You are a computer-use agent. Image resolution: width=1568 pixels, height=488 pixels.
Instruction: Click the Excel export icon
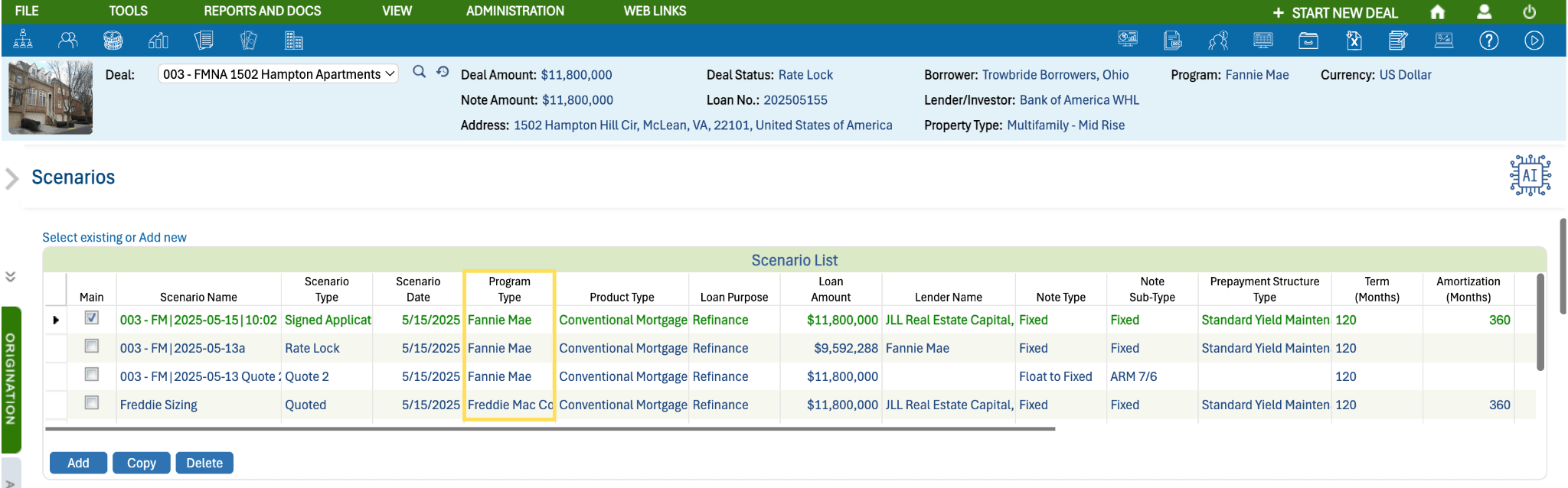1354,41
